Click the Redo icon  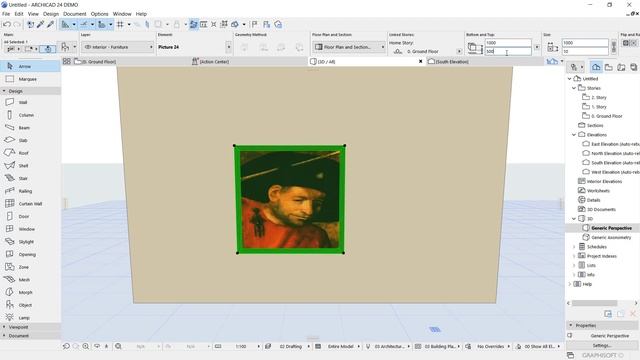click(x=17, y=24)
